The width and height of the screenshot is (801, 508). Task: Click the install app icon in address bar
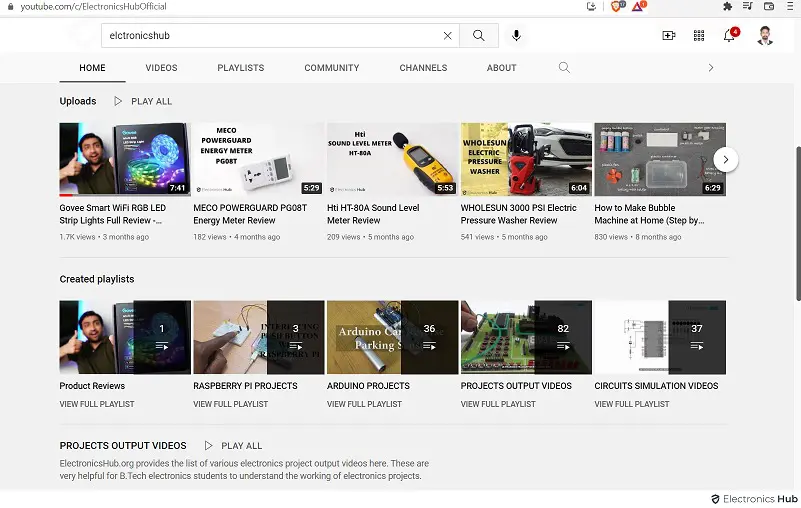pyautogui.click(x=591, y=6)
